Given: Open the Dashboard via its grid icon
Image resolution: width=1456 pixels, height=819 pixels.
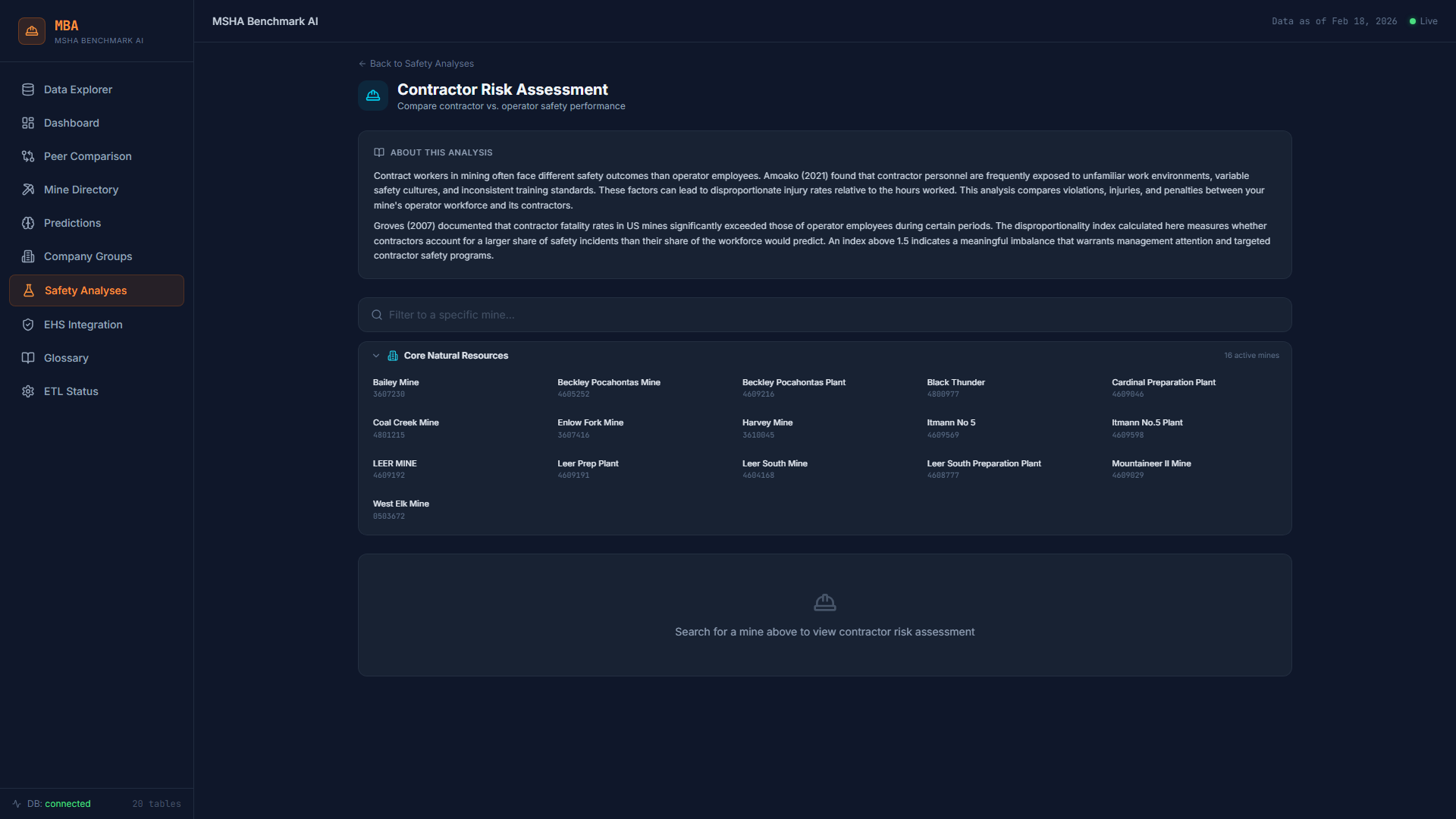Looking at the screenshot, I should [28, 123].
